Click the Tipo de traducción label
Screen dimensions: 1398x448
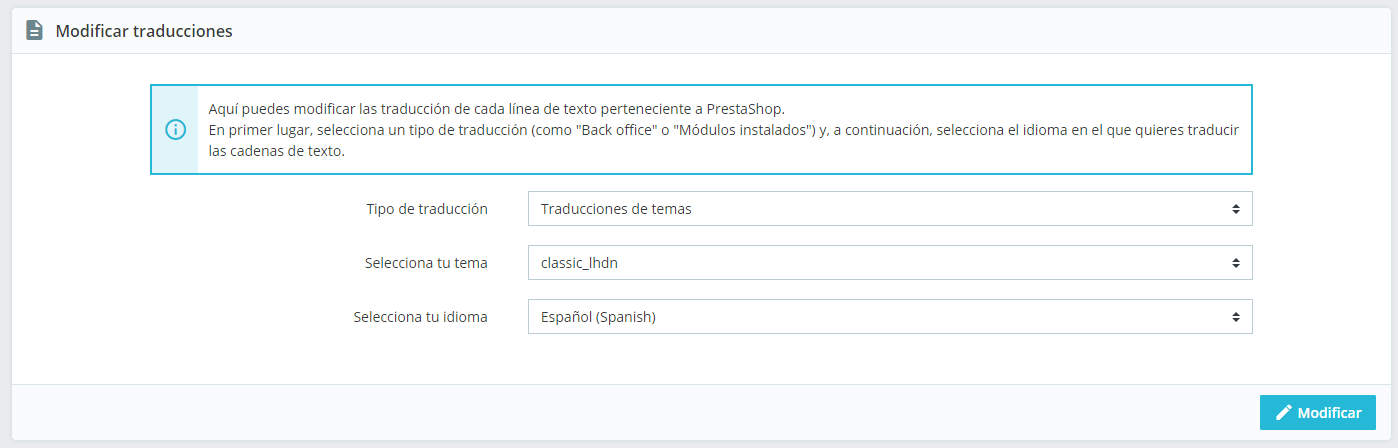coord(427,209)
